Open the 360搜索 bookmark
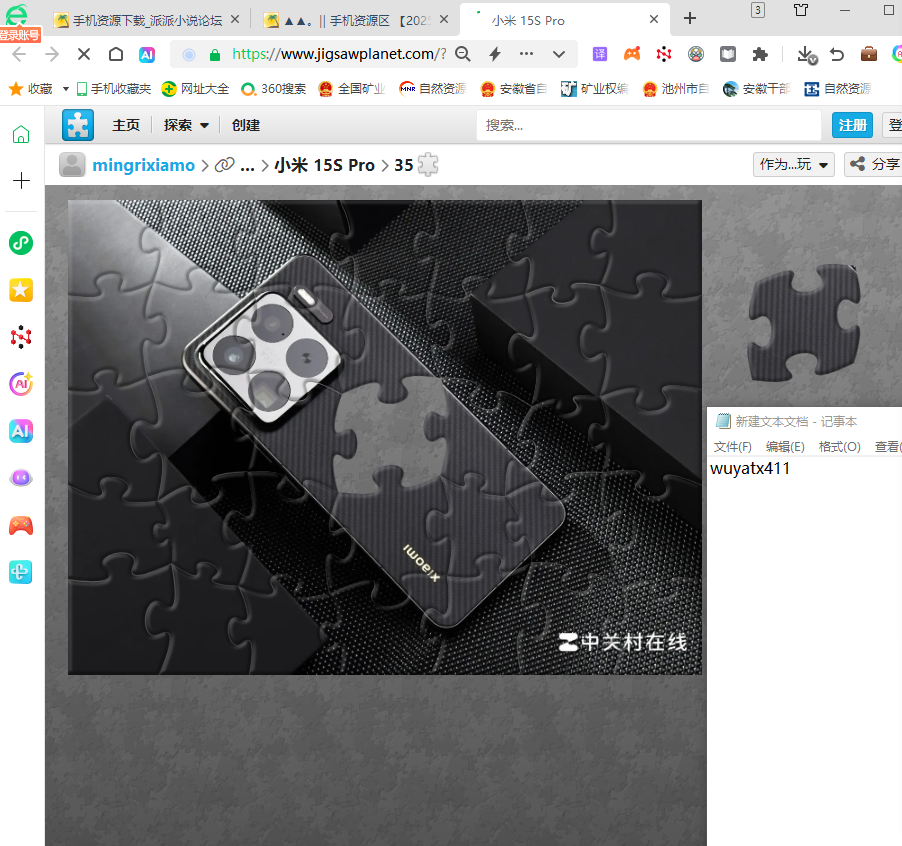Viewport: 902px width, 846px height. [x=274, y=89]
